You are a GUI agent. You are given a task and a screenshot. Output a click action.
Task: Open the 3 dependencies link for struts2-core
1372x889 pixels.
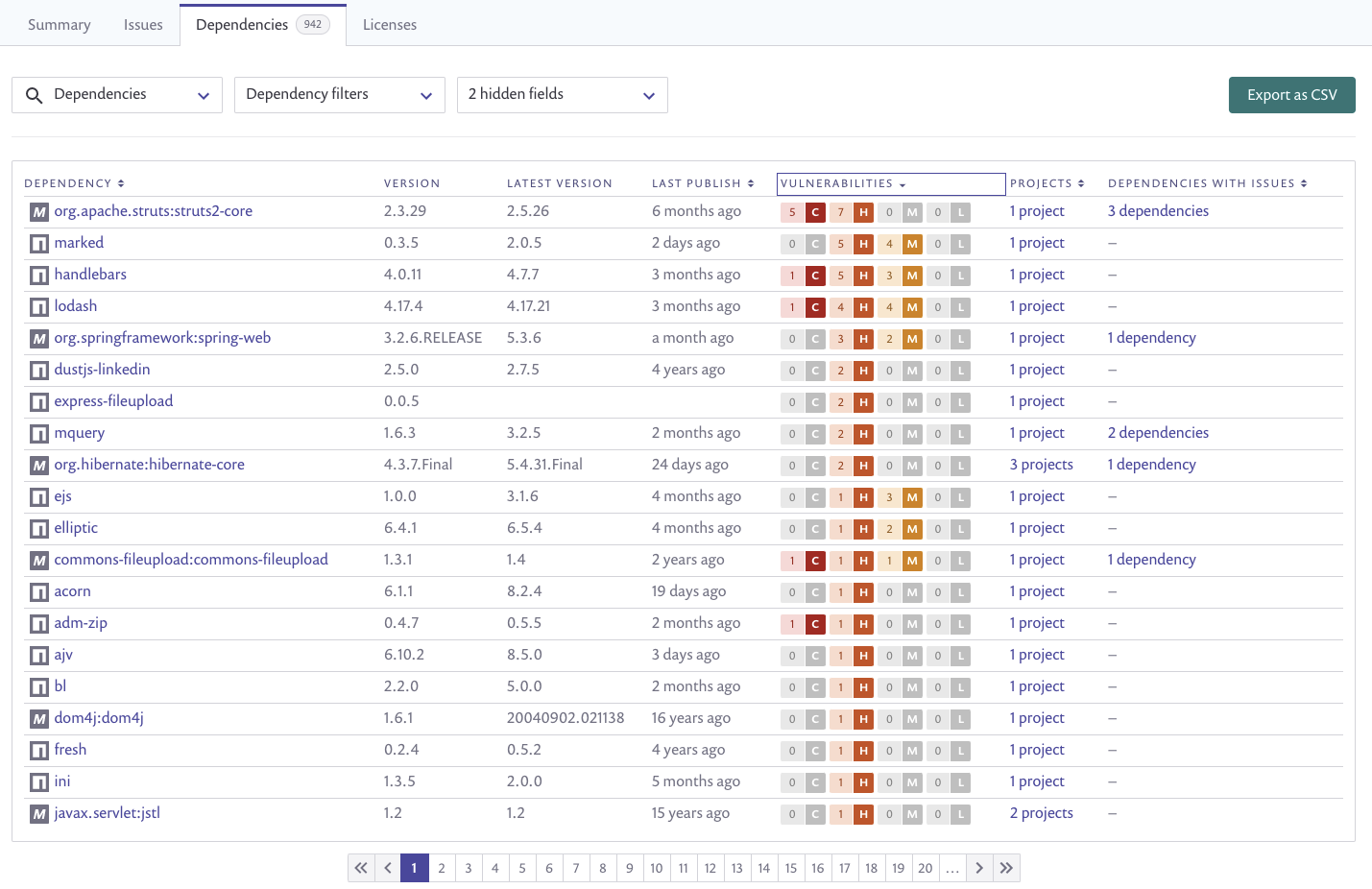1158,211
